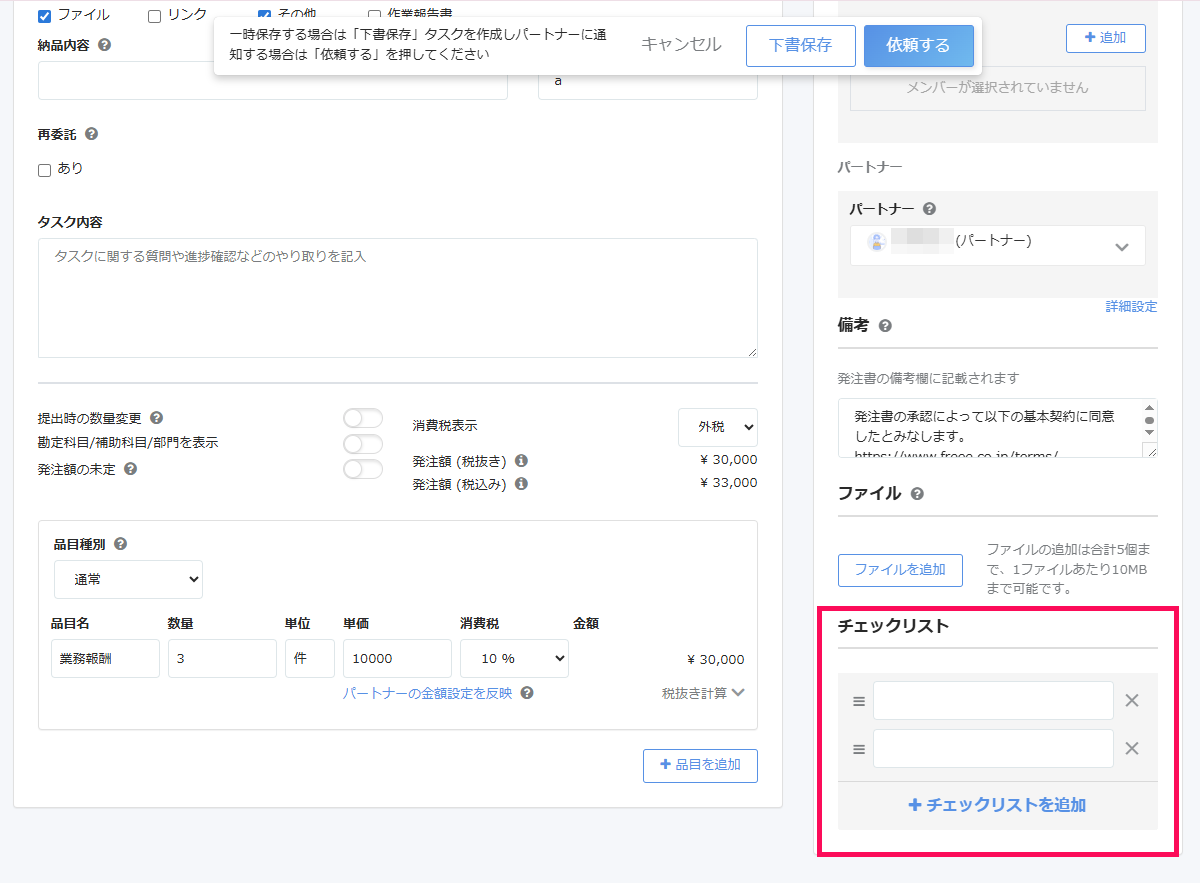
Task: Click the ＋追加 member button
Action: (x=1106, y=38)
